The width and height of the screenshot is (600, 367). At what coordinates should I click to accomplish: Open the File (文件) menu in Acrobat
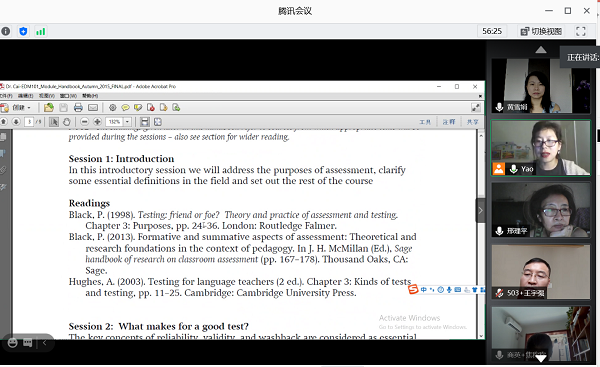coord(5,96)
